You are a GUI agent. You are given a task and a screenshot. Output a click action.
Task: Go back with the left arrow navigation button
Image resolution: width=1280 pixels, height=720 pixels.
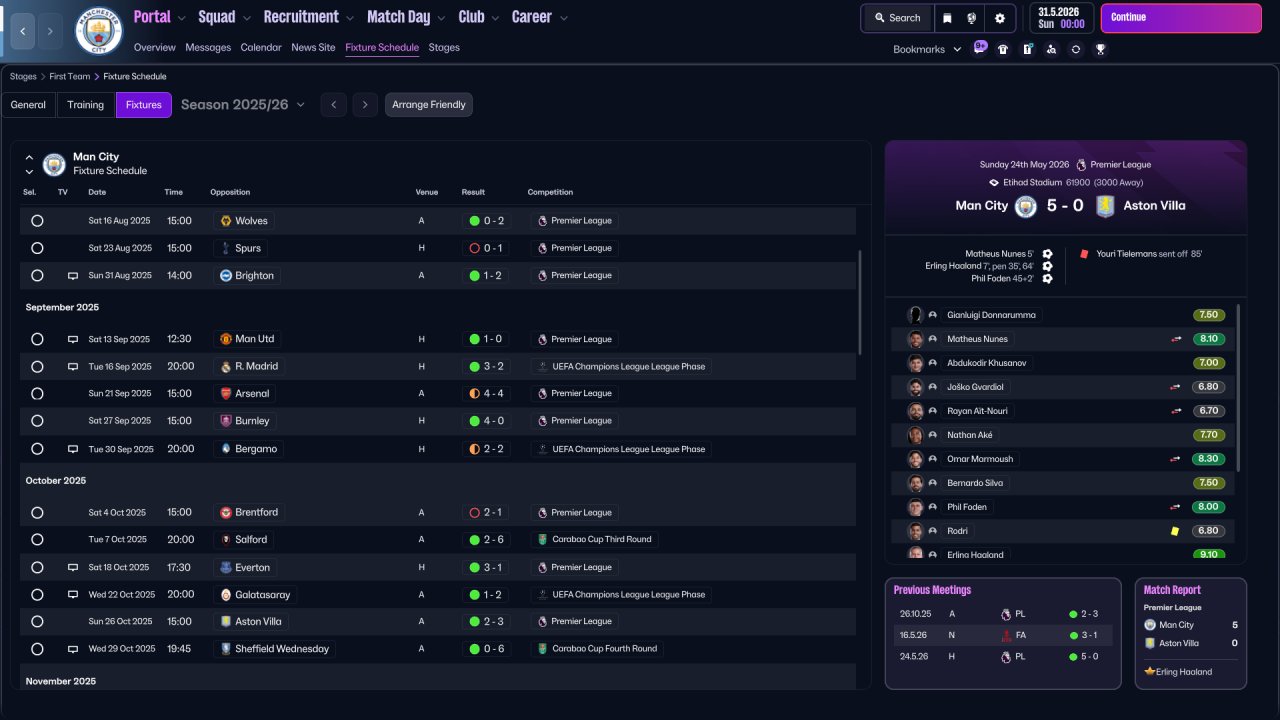(23, 31)
